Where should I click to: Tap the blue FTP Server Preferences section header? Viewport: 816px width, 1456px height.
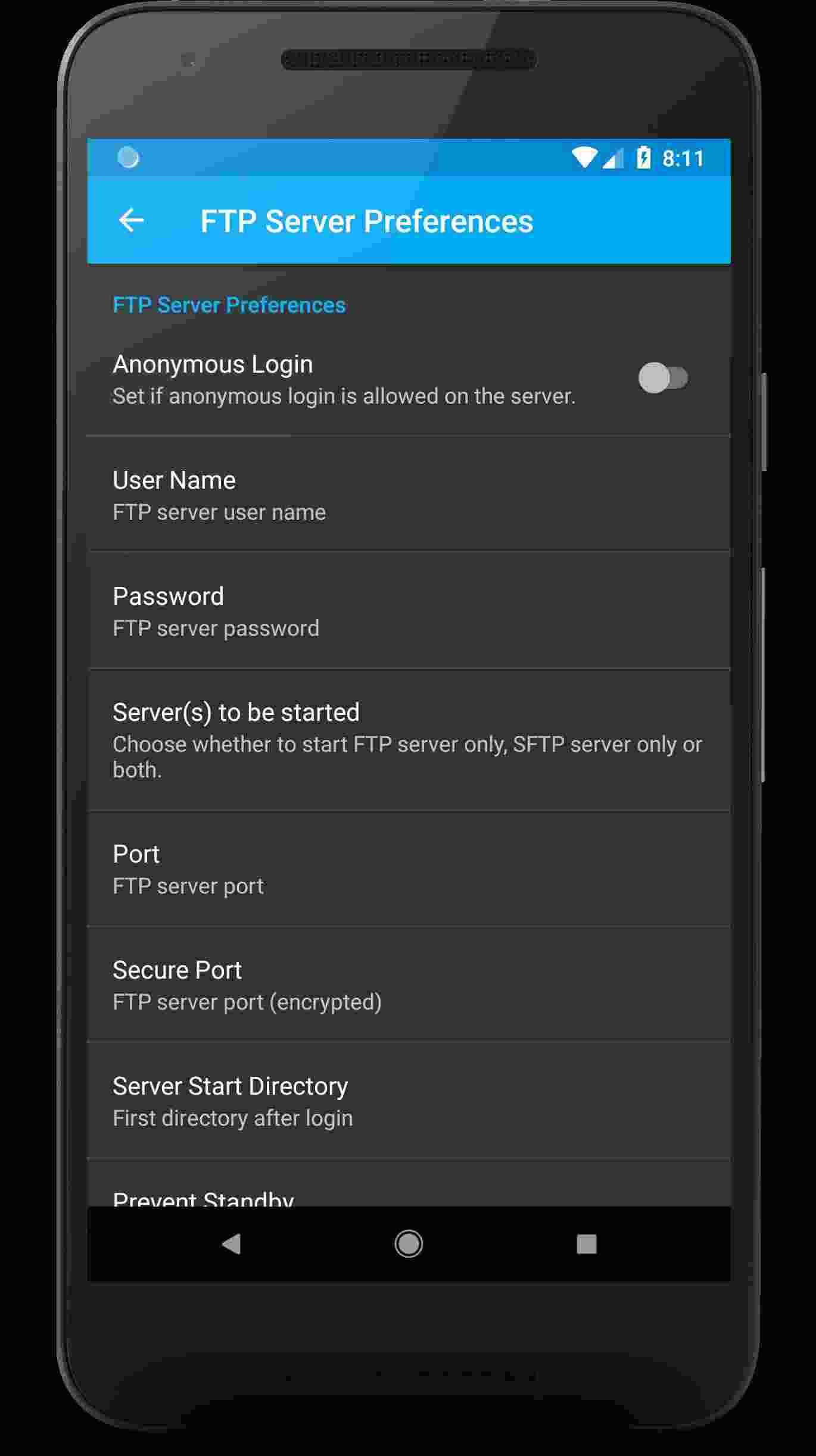point(229,305)
